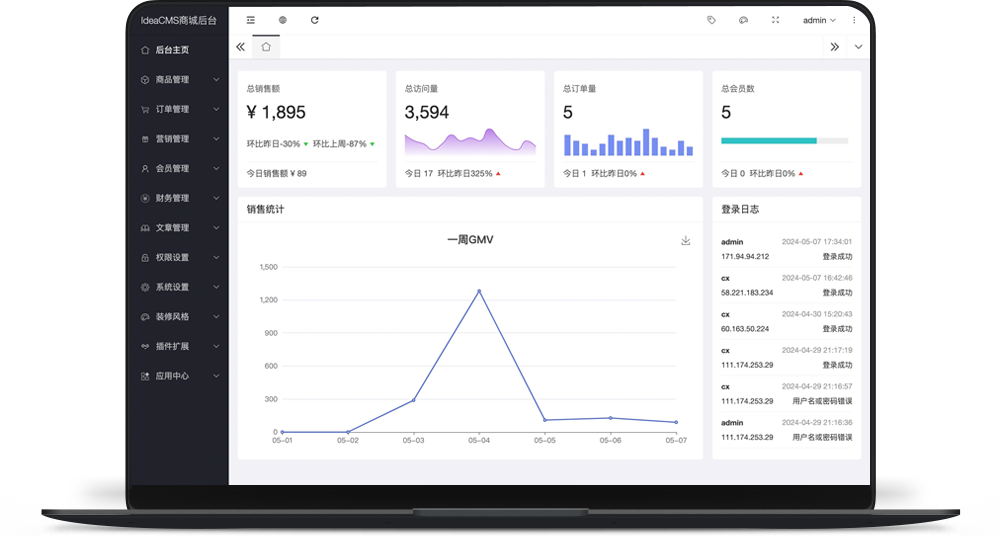Click the refresh icon in top toolbar
Screen dimensions: 1000x539
(x=315, y=20)
